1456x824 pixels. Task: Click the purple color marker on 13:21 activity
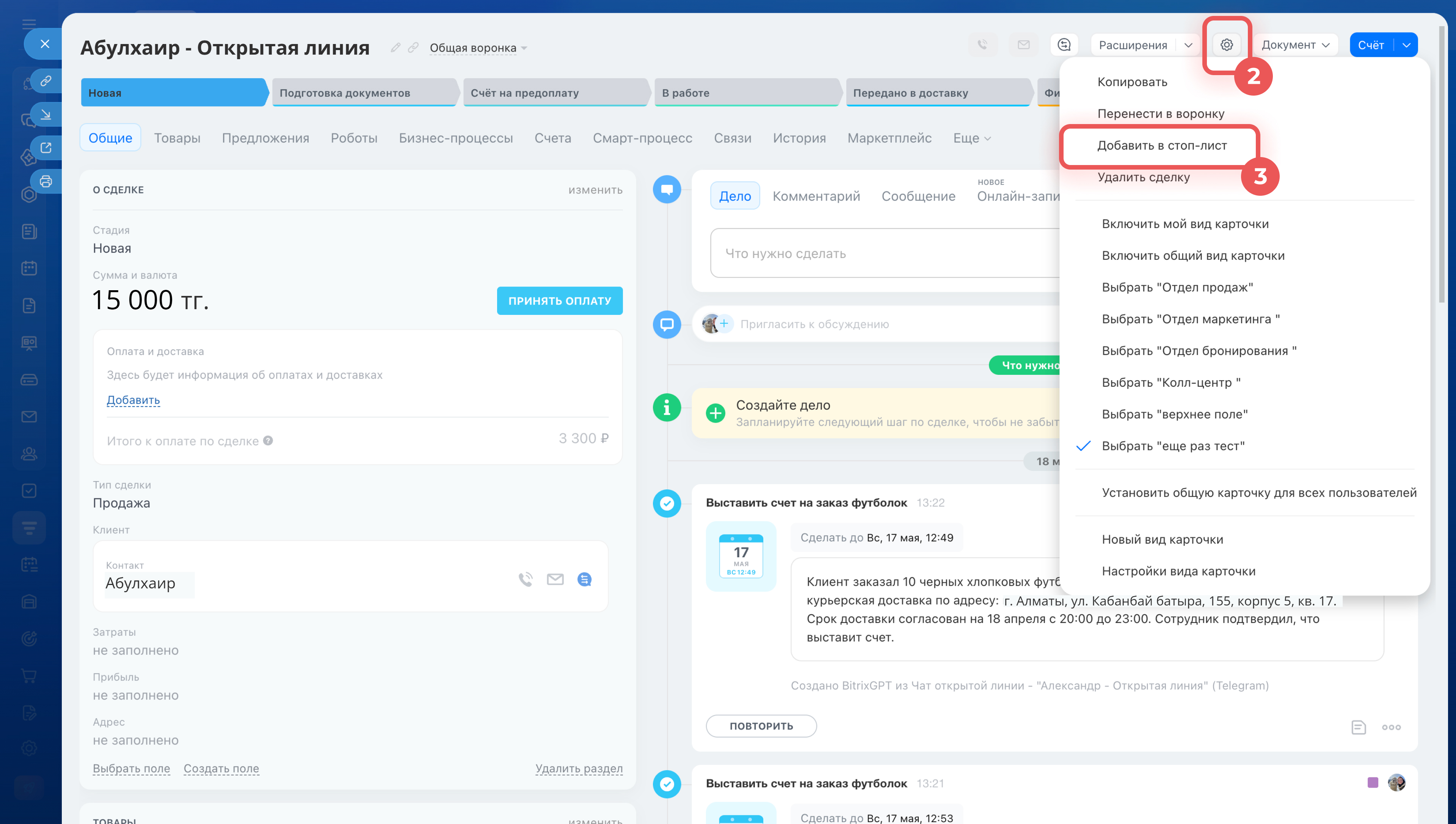pyautogui.click(x=1372, y=783)
